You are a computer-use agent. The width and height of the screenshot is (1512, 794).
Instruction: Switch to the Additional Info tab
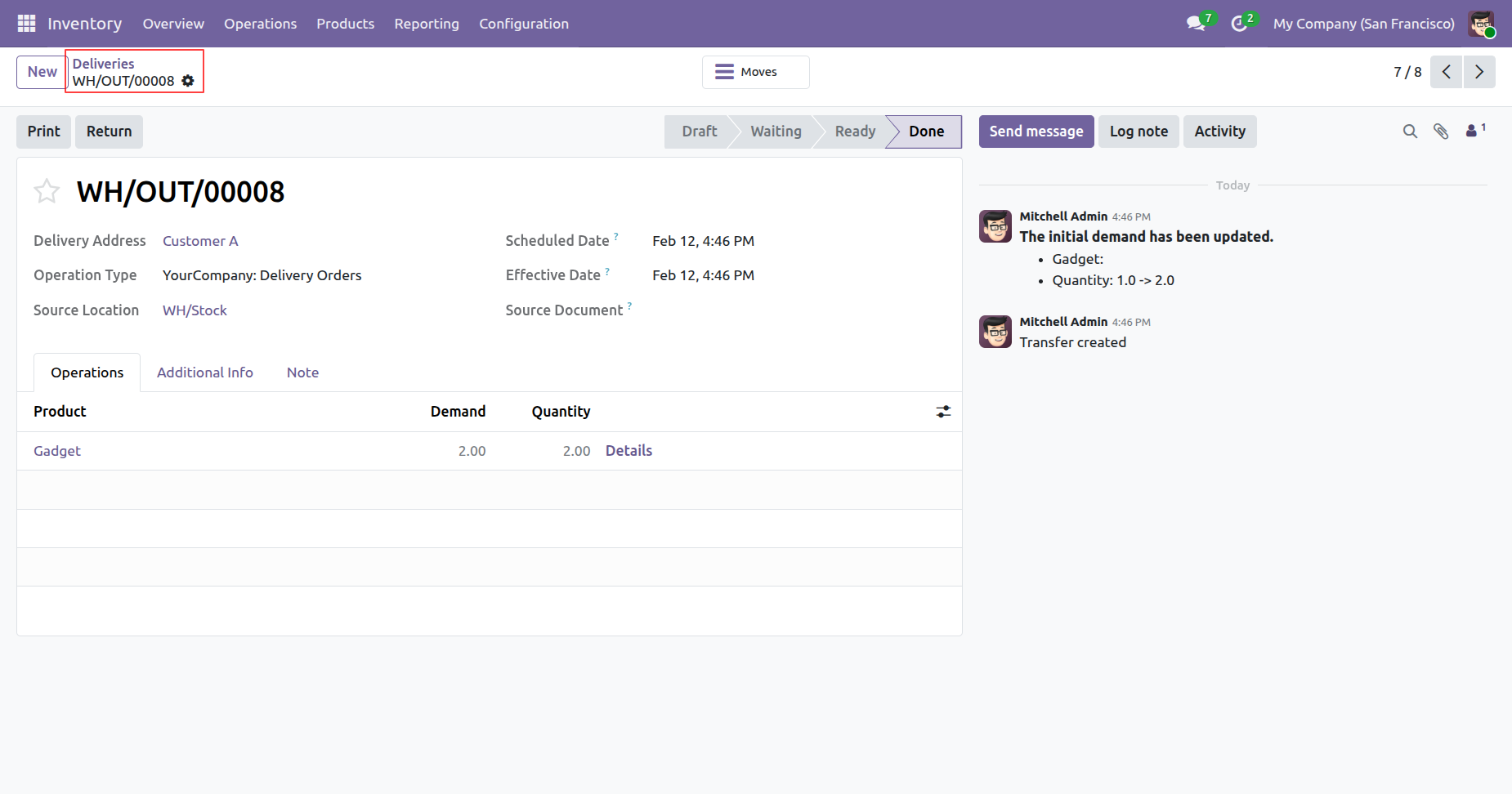205,372
